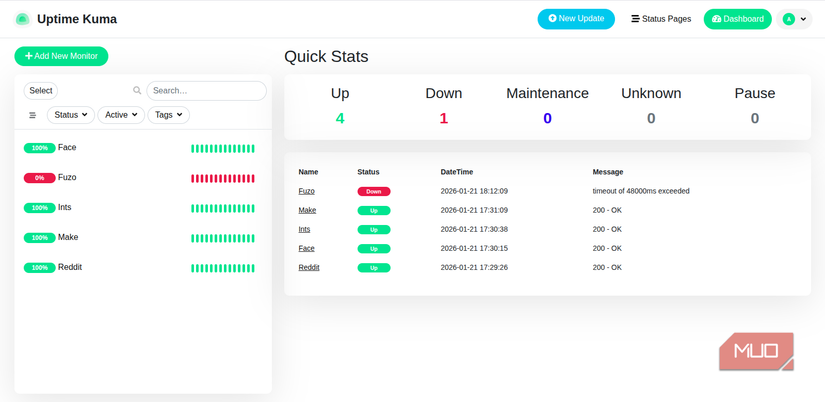This screenshot has height=402, width=825.
Task: Click the search magnifier icon
Action: [x=137, y=91]
